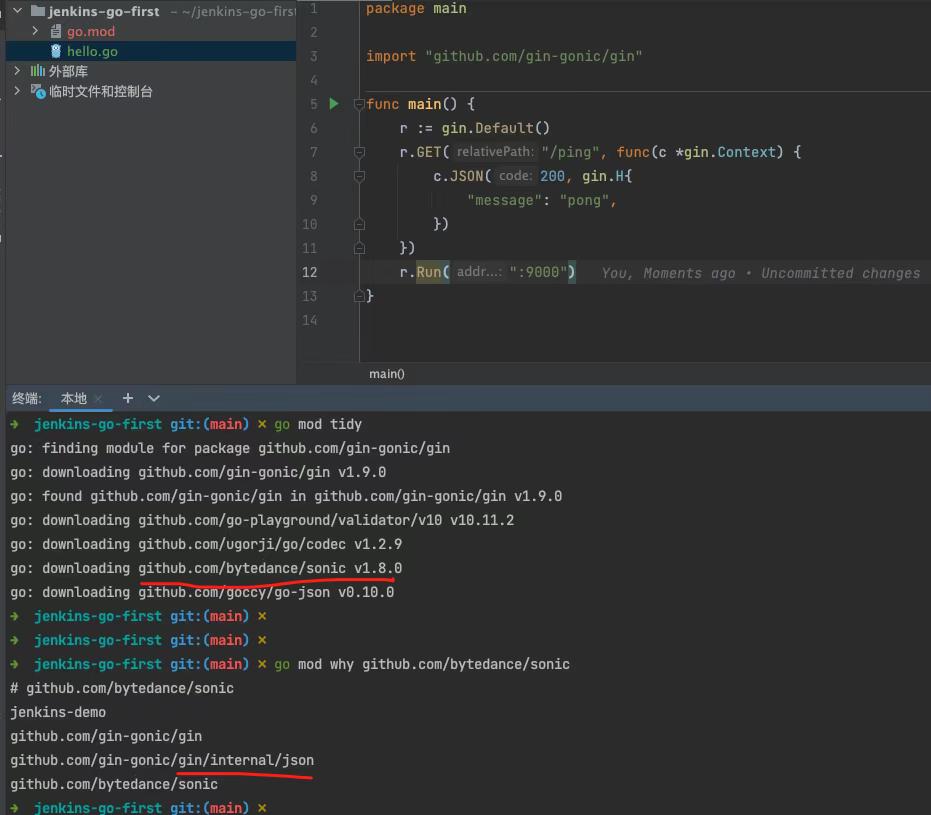Image resolution: width=931 pixels, height=815 pixels.
Task: Select hello.go in the project tree
Action: pos(92,51)
